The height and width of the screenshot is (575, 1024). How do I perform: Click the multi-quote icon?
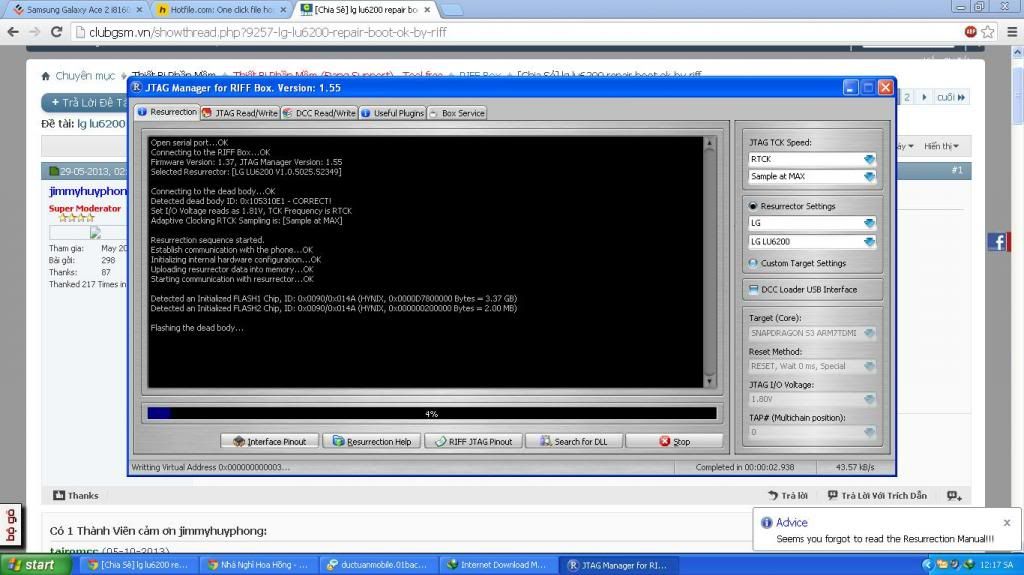pyautogui.click(x=954, y=496)
